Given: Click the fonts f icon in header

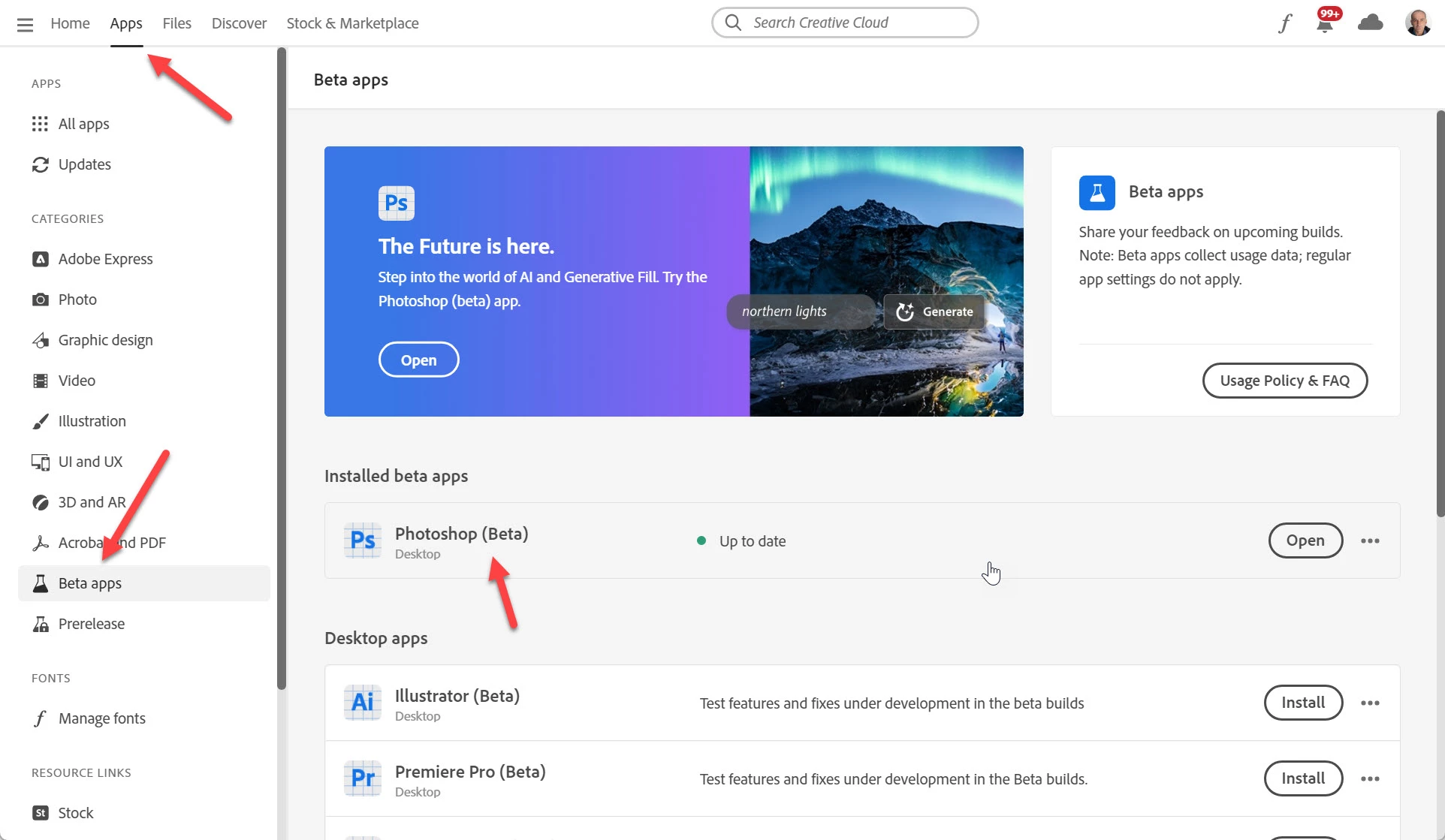Looking at the screenshot, I should (1285, 23).
